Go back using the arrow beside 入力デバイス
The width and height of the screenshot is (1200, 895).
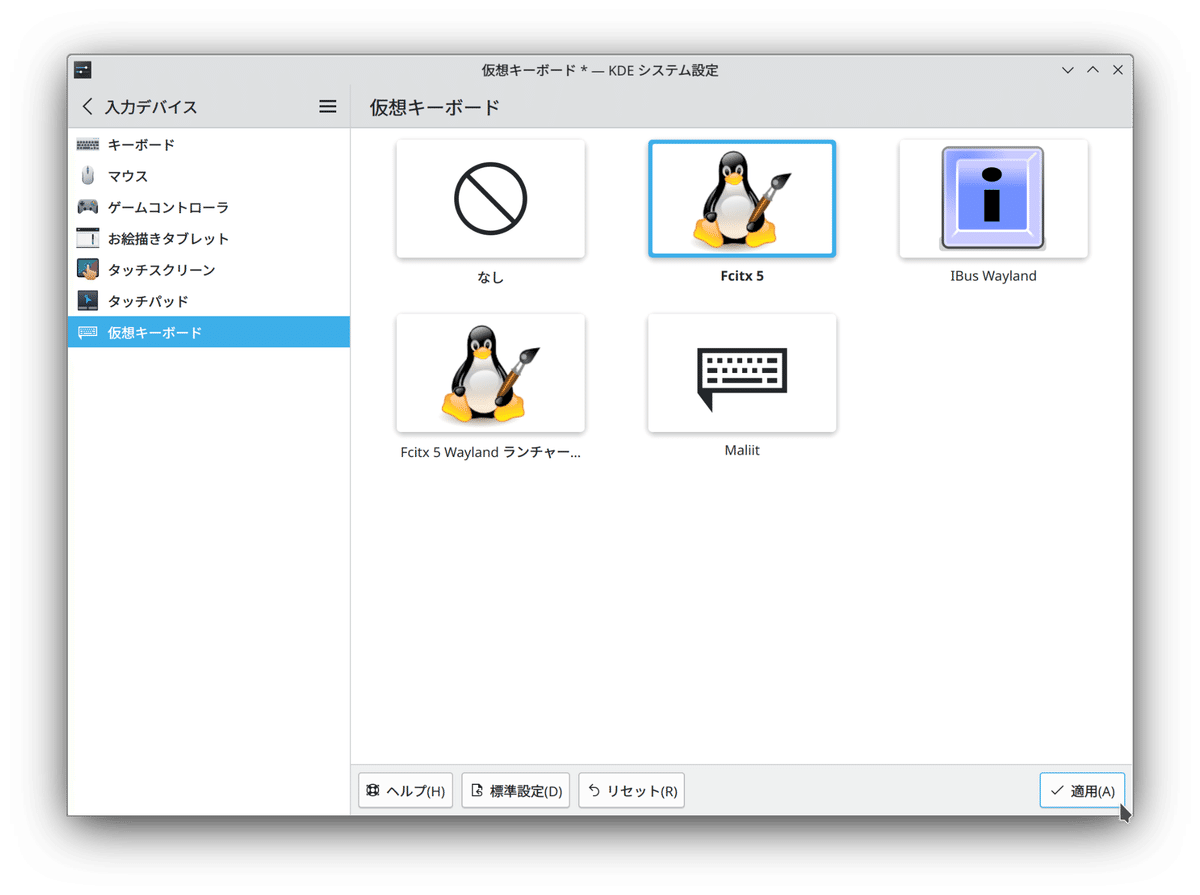coord(87,106)
